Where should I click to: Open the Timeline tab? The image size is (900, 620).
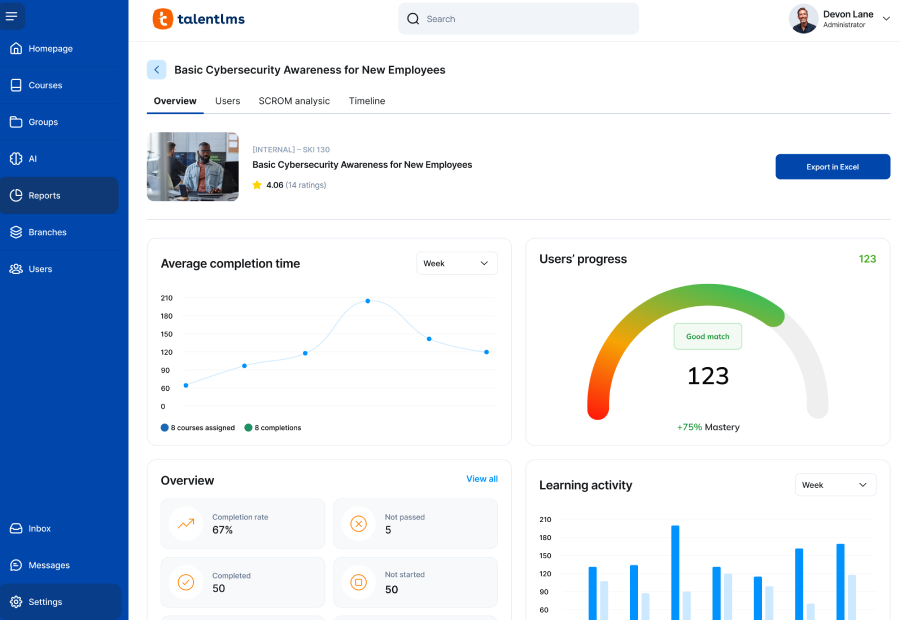[x=367, y=101]
